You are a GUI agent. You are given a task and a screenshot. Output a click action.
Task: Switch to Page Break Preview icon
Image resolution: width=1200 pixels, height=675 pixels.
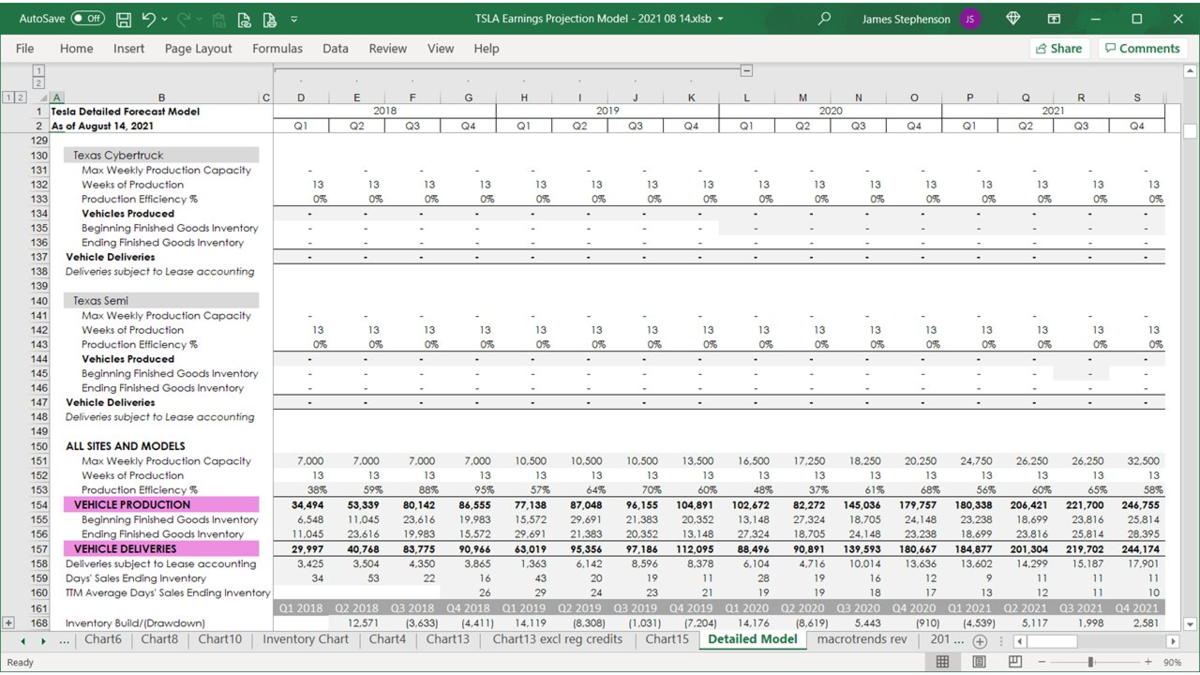click(x=1015, y=662)
